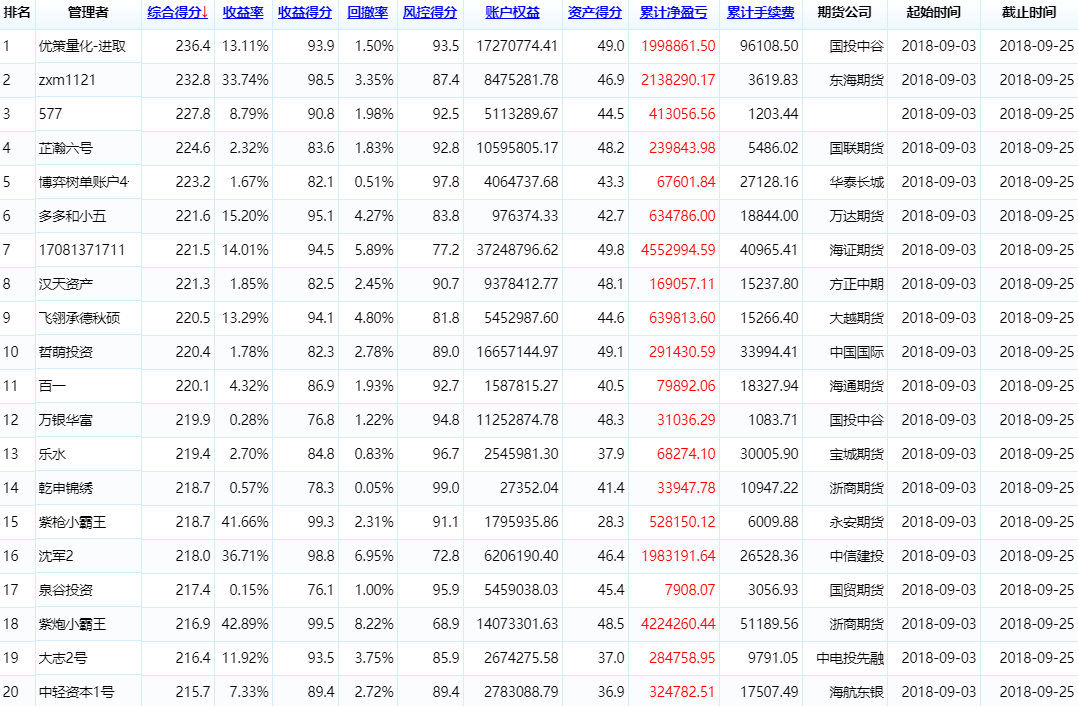The height and width of the screenshot is (706, 1078).
Task: Click futures company 国贸期货
Action: (856, 591)
